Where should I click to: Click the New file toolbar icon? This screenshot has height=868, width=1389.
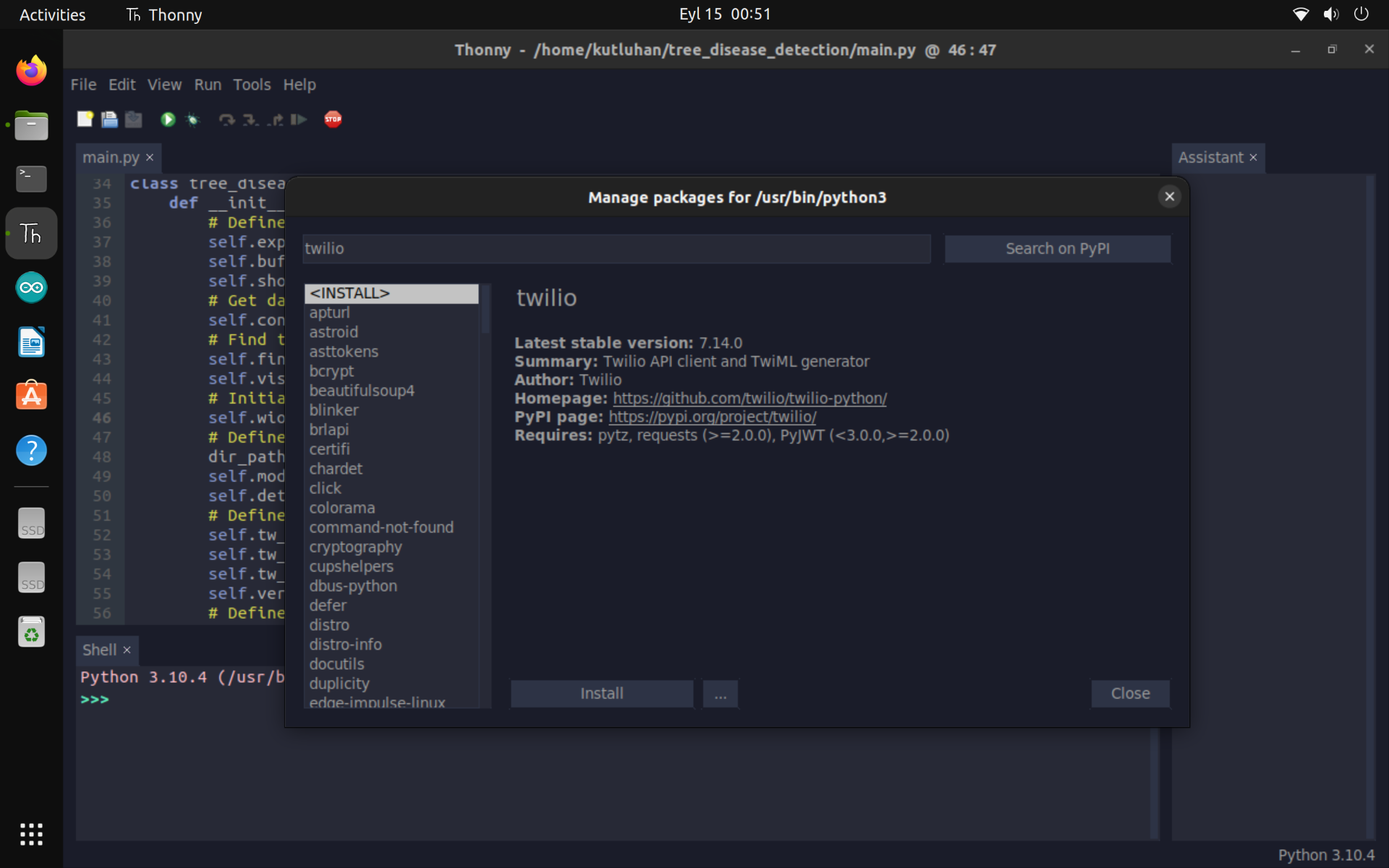tap(85, 119)
